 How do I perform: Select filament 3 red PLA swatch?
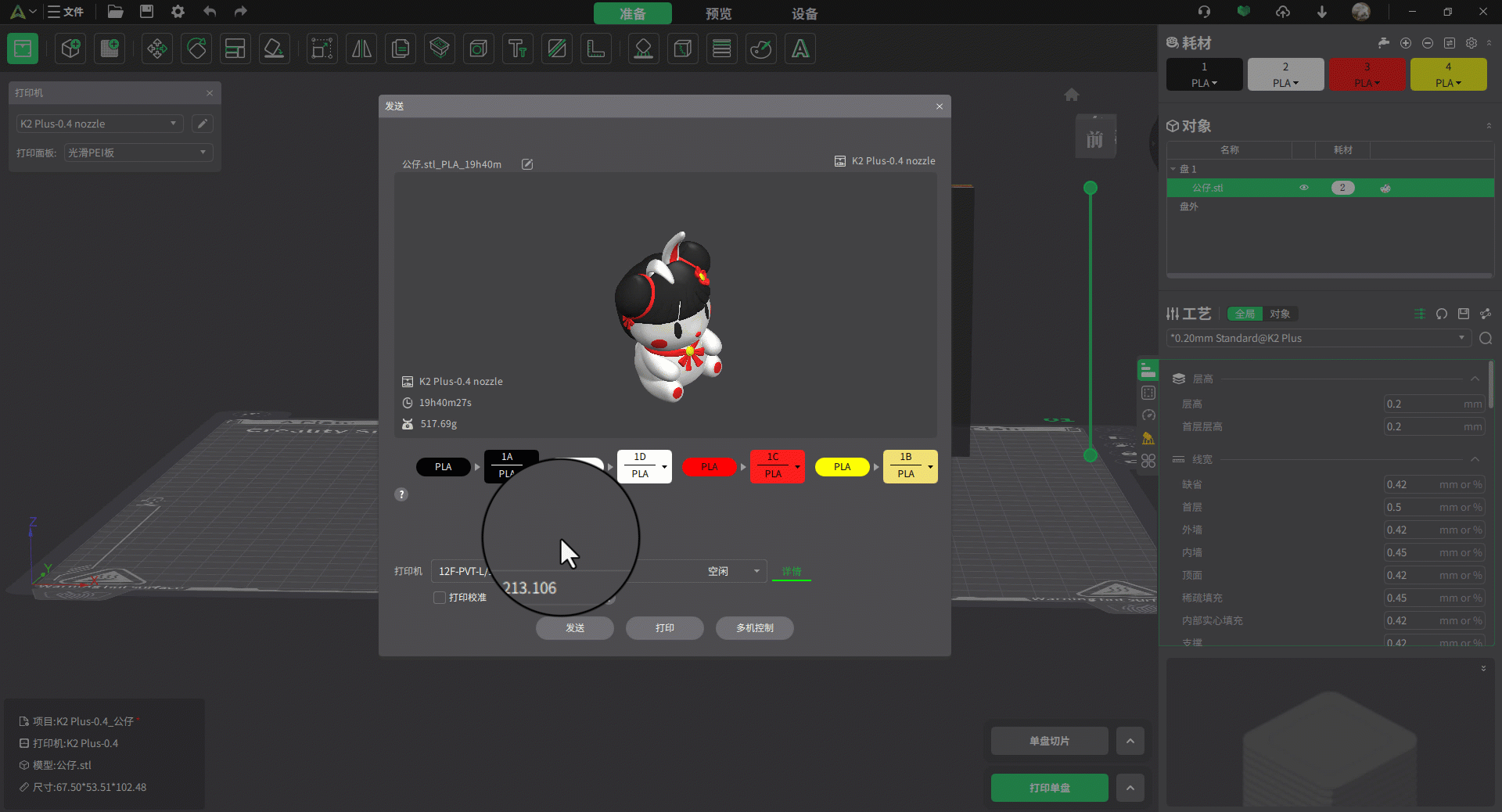coord(1367,74)
